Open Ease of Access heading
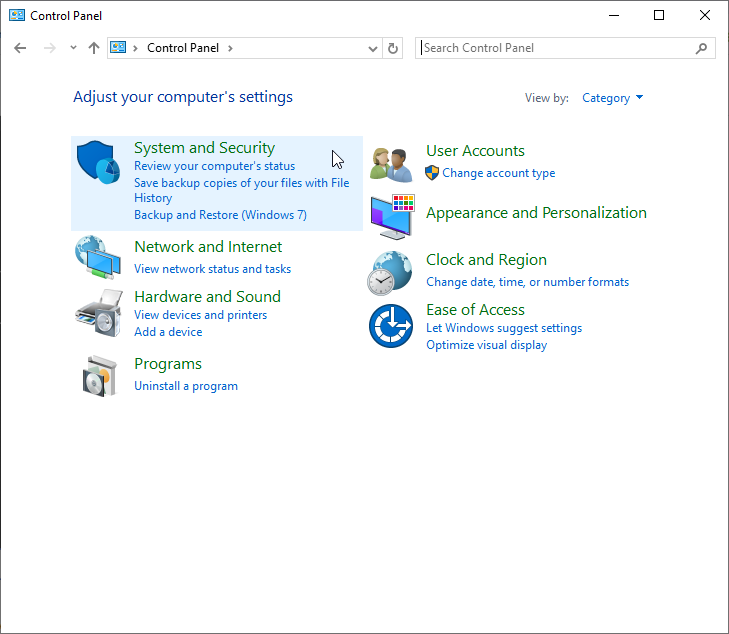The height and width of the screenshot is (634, 729). click(475, 310)
